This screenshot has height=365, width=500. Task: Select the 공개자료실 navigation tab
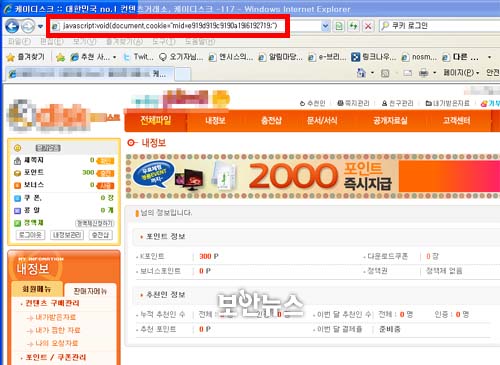point(390,120)
